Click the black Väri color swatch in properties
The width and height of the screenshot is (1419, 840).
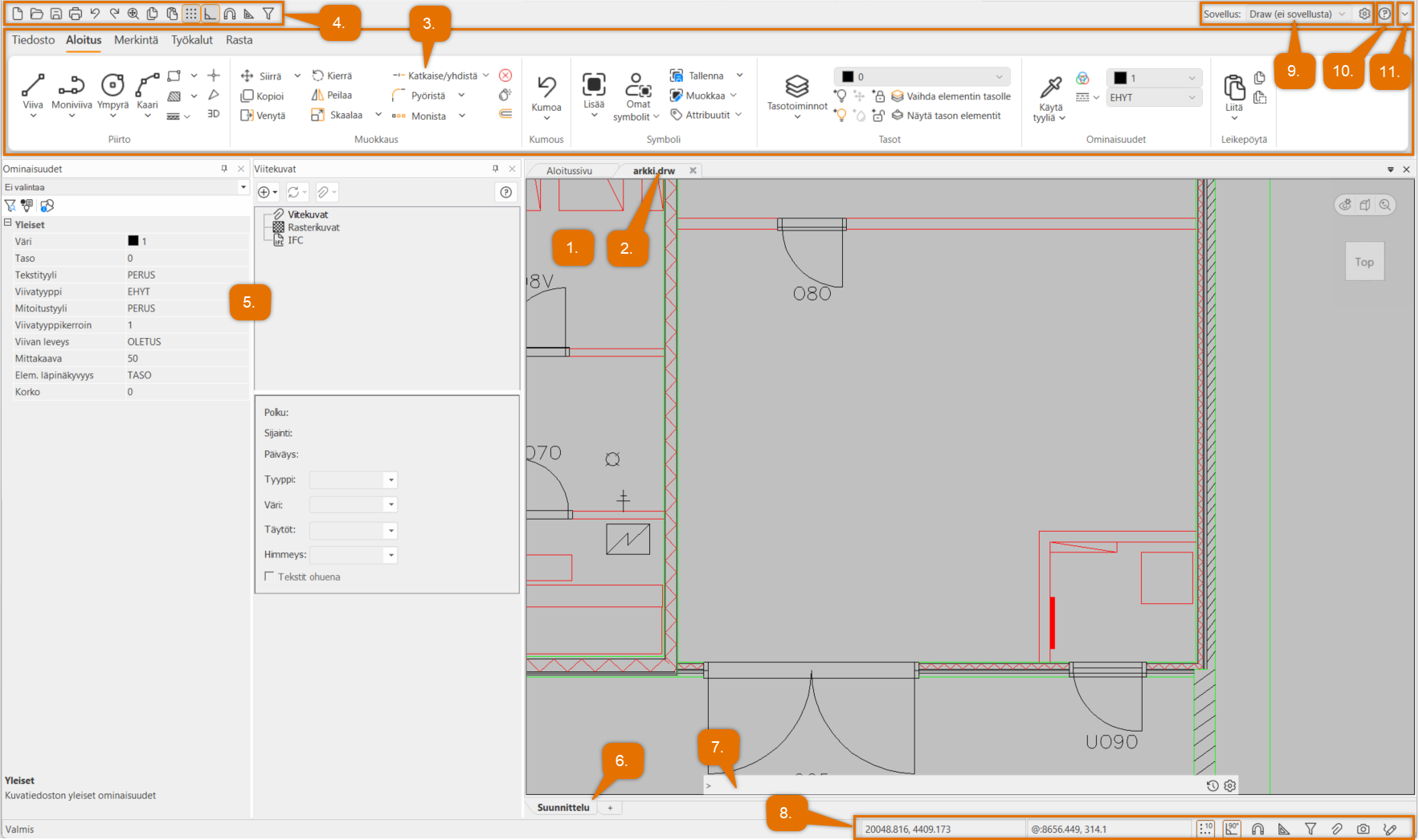(x=133, y=241)
